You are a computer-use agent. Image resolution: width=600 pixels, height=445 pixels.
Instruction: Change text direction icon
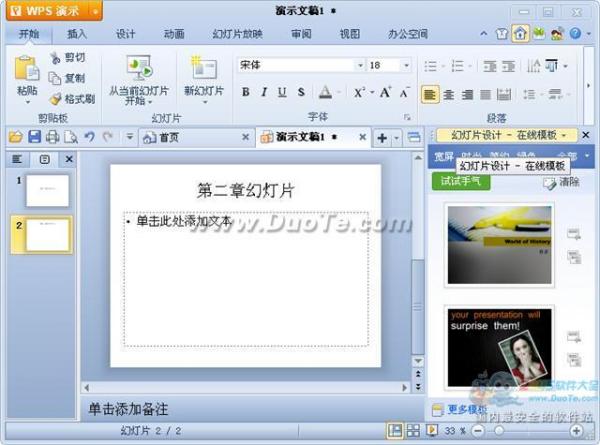click(x=533, y=66)
